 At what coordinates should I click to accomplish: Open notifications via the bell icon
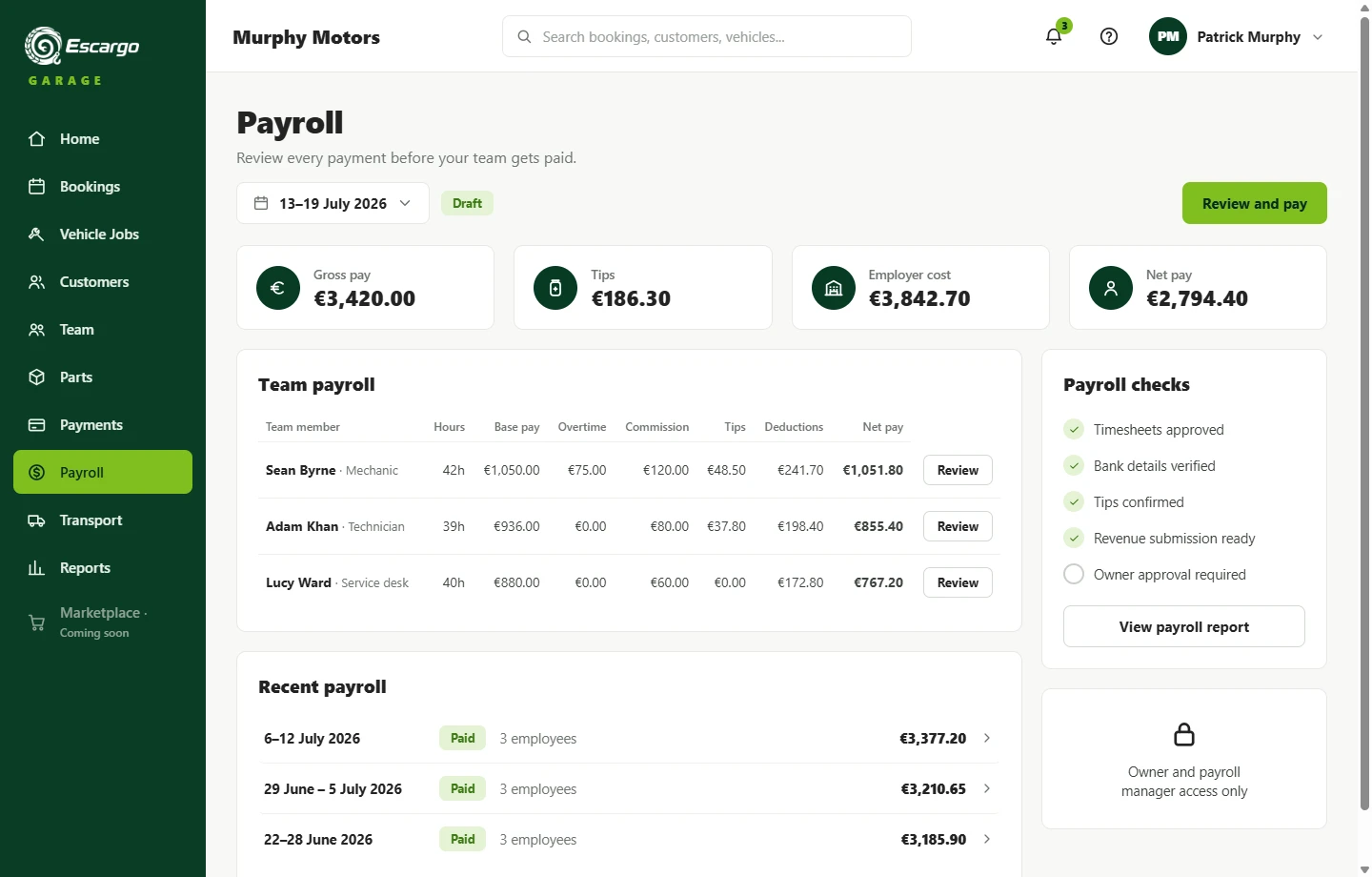pos(1054,36)
